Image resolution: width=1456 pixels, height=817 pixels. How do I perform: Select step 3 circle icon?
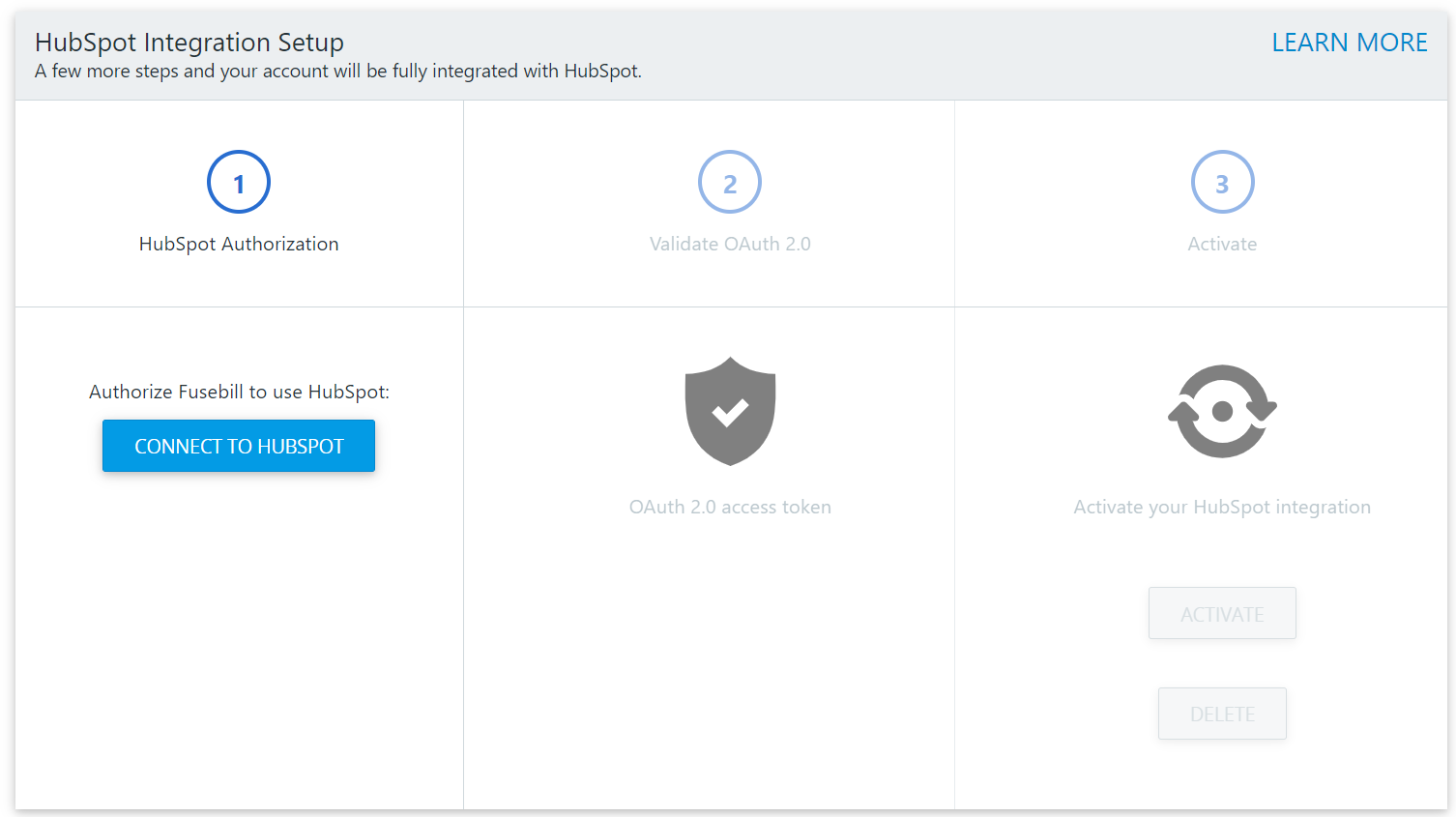tap(1222, 182)
